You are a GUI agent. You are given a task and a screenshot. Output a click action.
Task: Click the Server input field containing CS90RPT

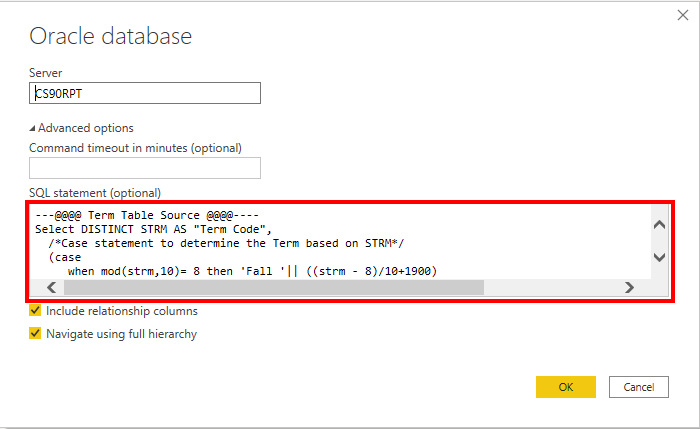145,93
